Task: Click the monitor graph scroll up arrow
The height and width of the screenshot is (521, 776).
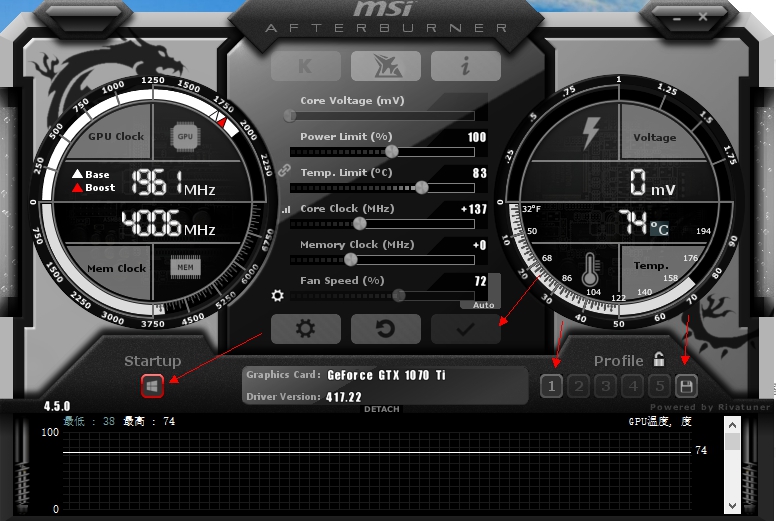Action: pos(732,425)
